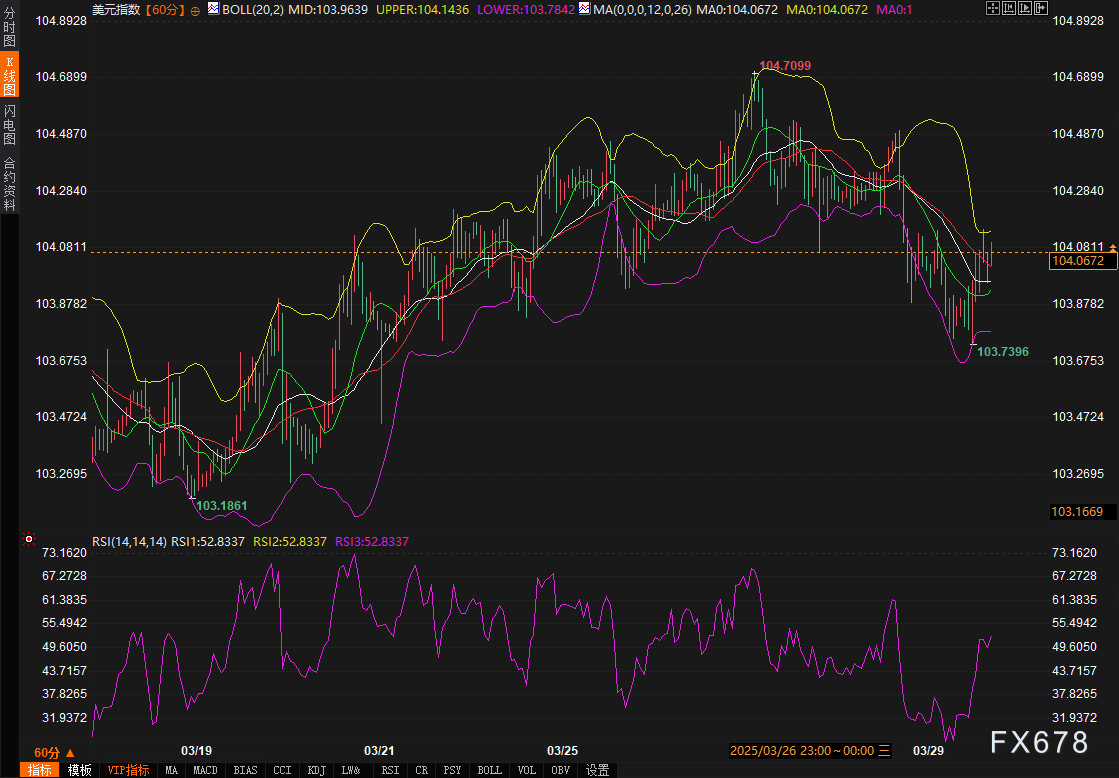
Task: Click the BOLL indicator chart icon
Action: click(x=214, y=9)
